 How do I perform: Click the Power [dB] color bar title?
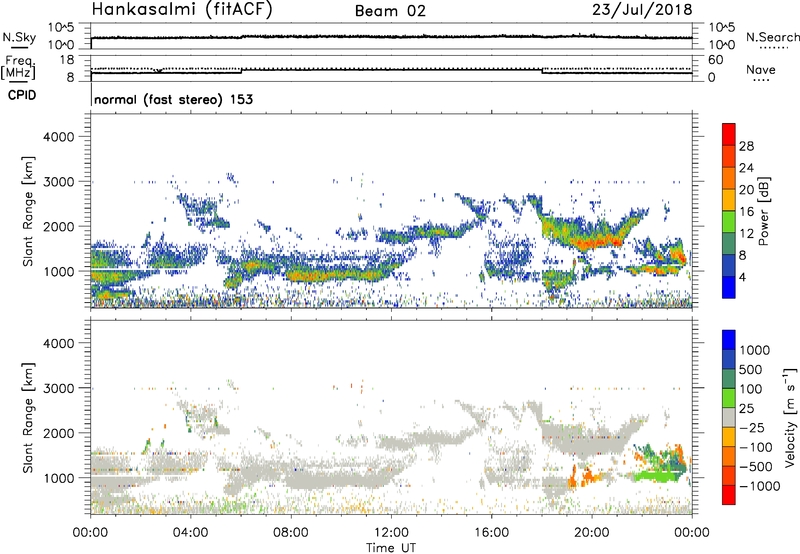coord(763,211)
